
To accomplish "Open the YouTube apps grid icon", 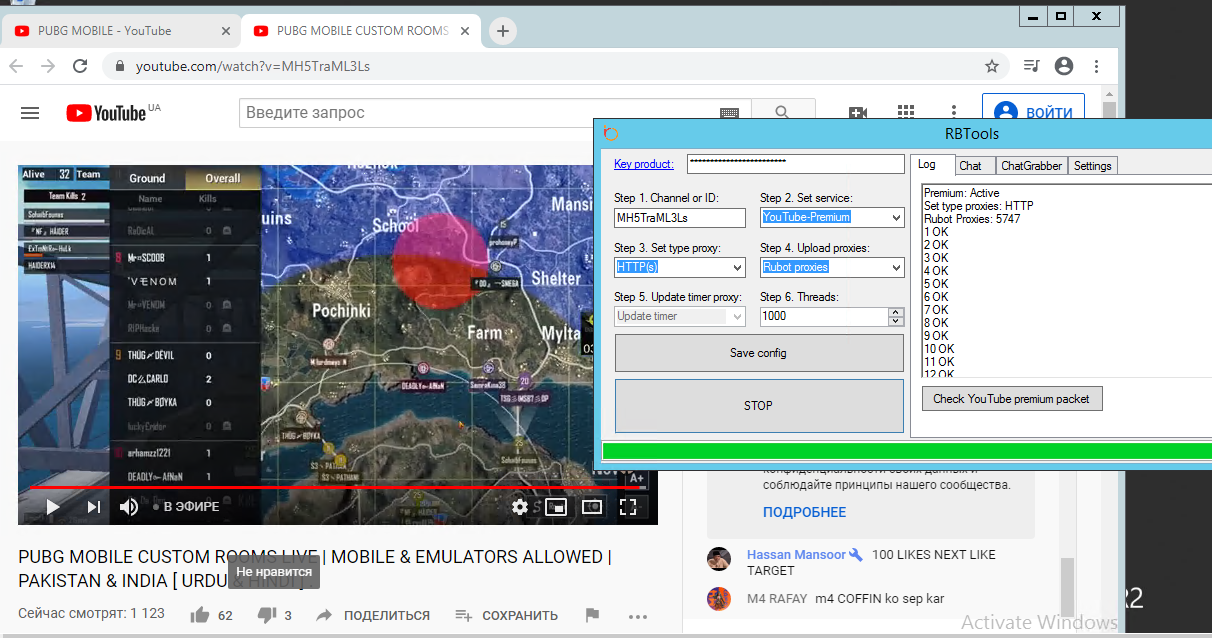I will point(906,113).
